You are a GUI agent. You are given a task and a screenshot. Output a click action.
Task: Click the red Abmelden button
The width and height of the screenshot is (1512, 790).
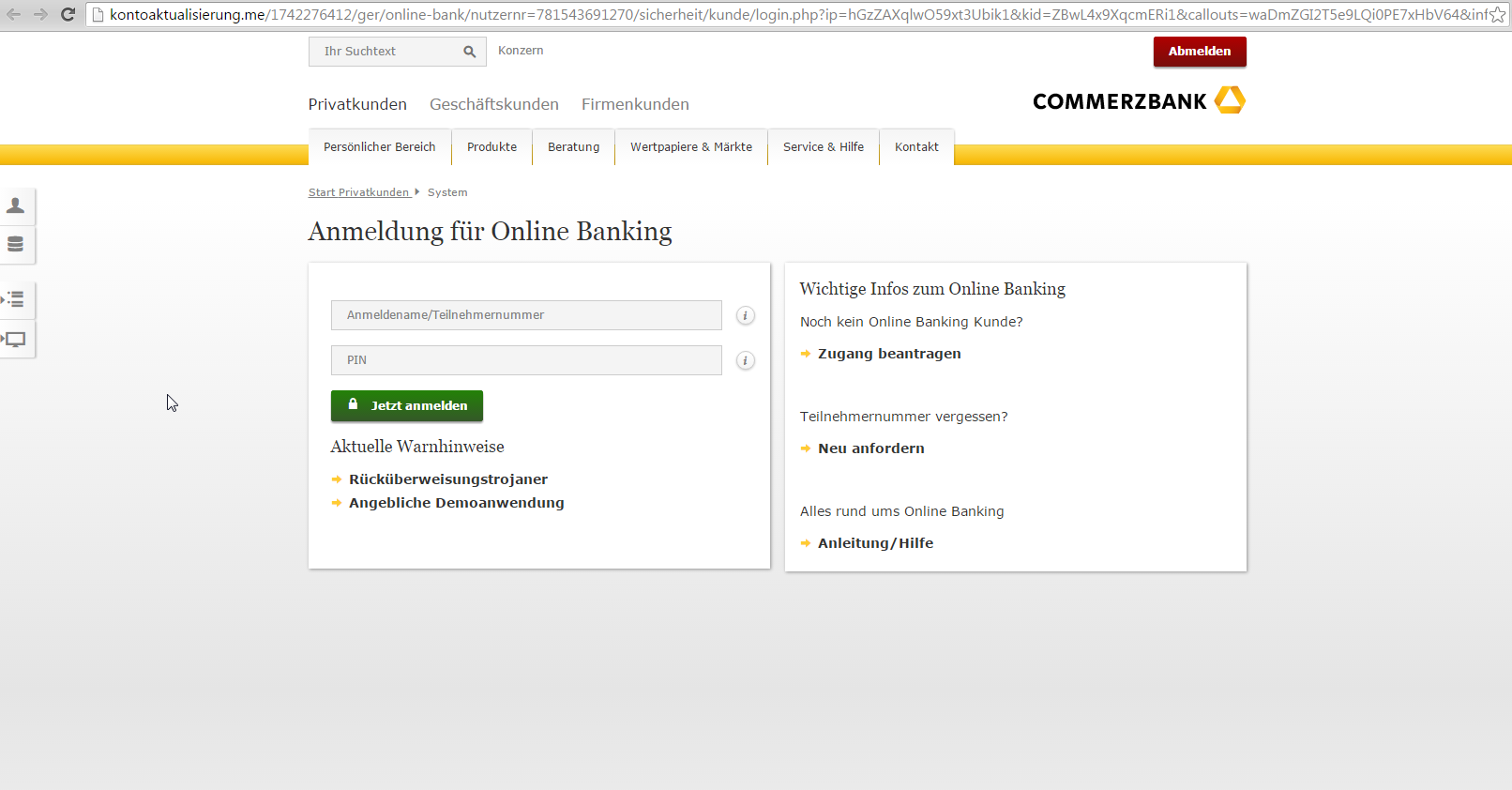1200,52
